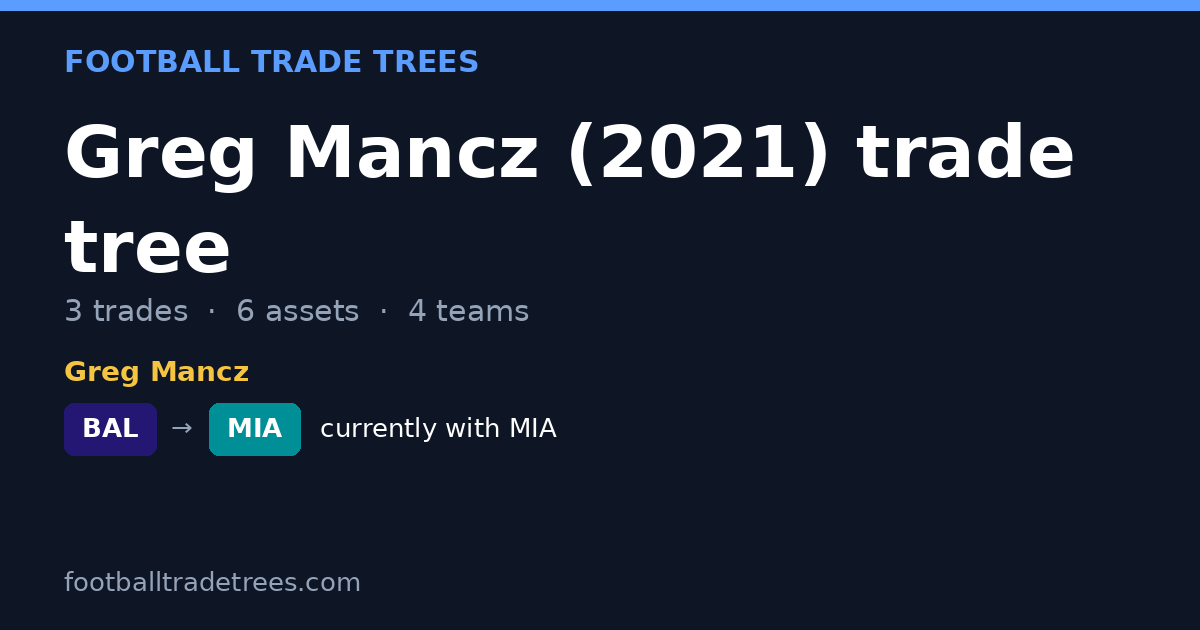Click the BAL team badge
This screenshot has width=1200, height=630.
click(x=110, y=429)
